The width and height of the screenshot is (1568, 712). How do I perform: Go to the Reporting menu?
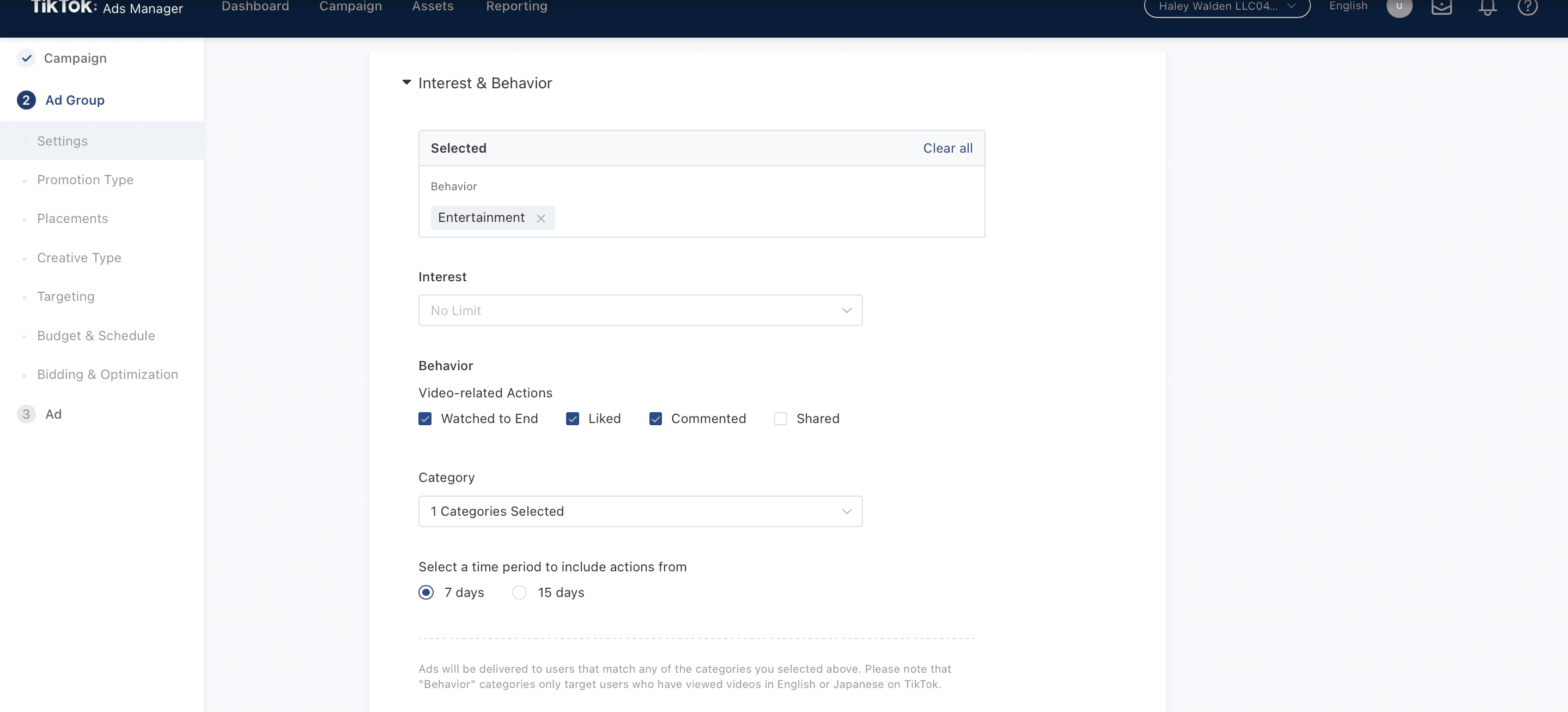click(516, 7)
